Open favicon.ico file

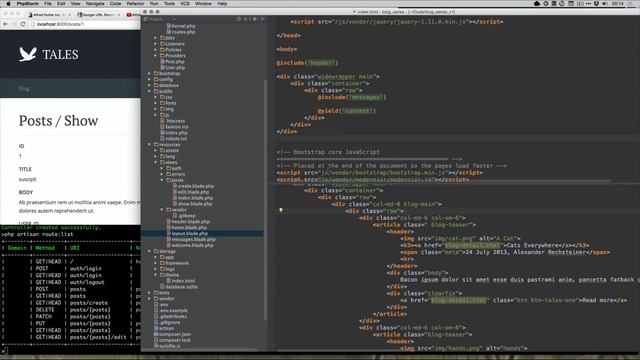[174, 127]
